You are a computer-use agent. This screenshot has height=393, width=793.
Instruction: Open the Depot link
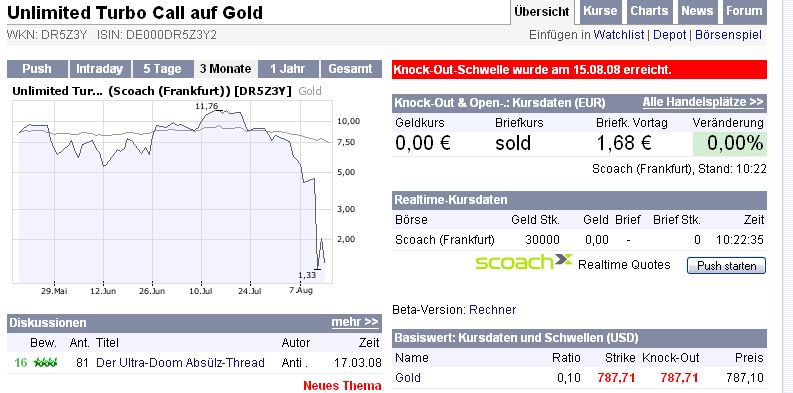click(x=670, y=35)
